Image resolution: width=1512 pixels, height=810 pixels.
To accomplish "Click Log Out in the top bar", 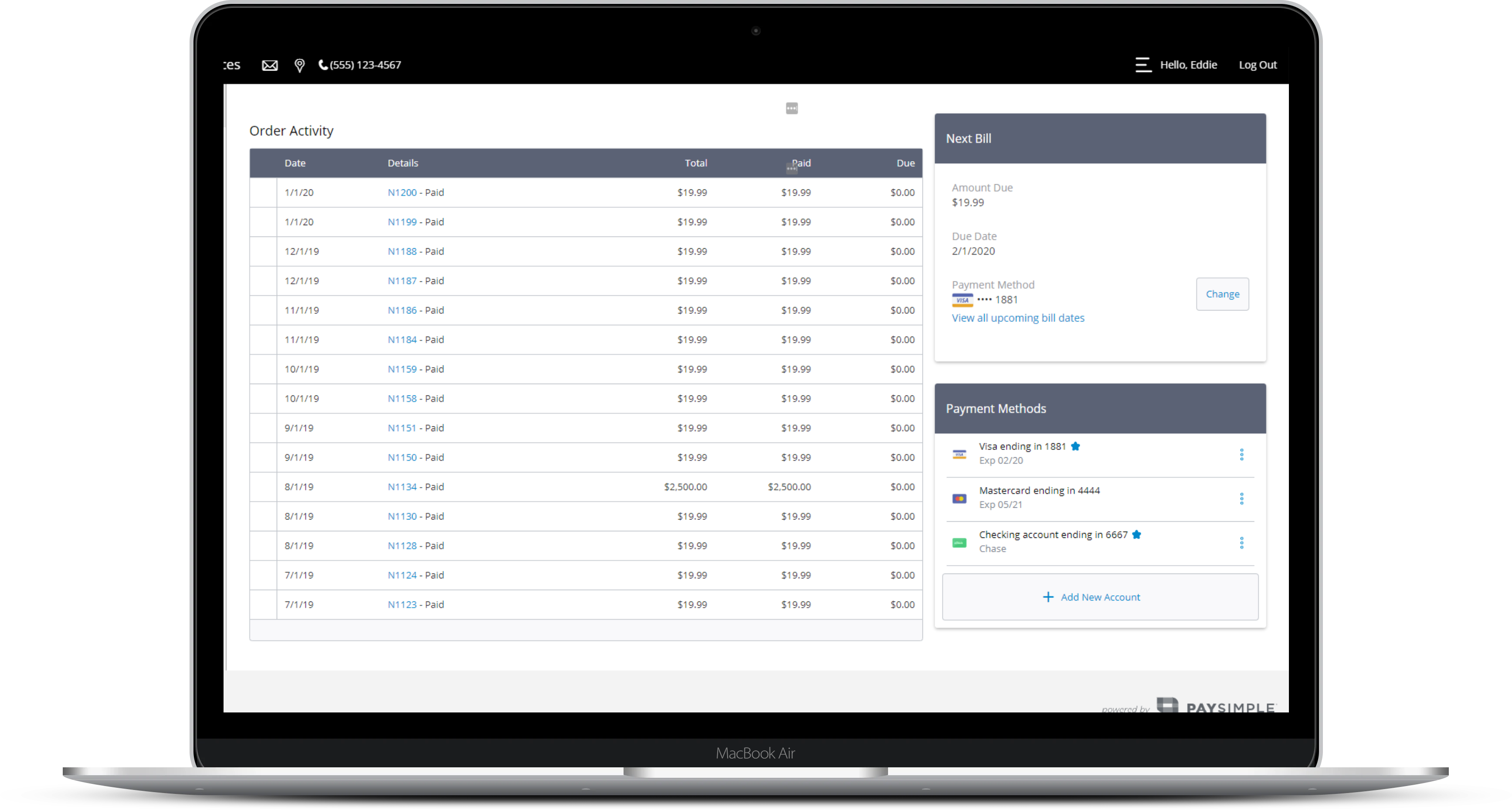I will [1257, 64].
